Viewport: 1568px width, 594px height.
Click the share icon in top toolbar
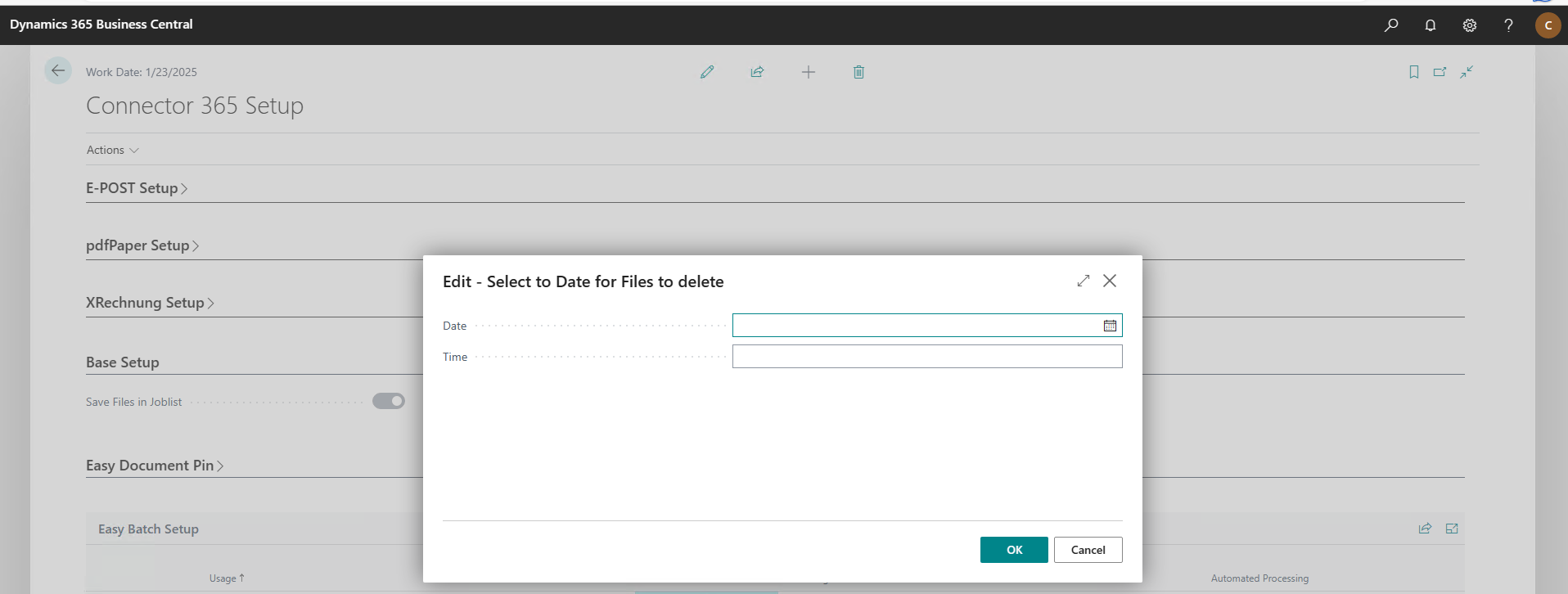pyautogui.click(x=757, y=72)
